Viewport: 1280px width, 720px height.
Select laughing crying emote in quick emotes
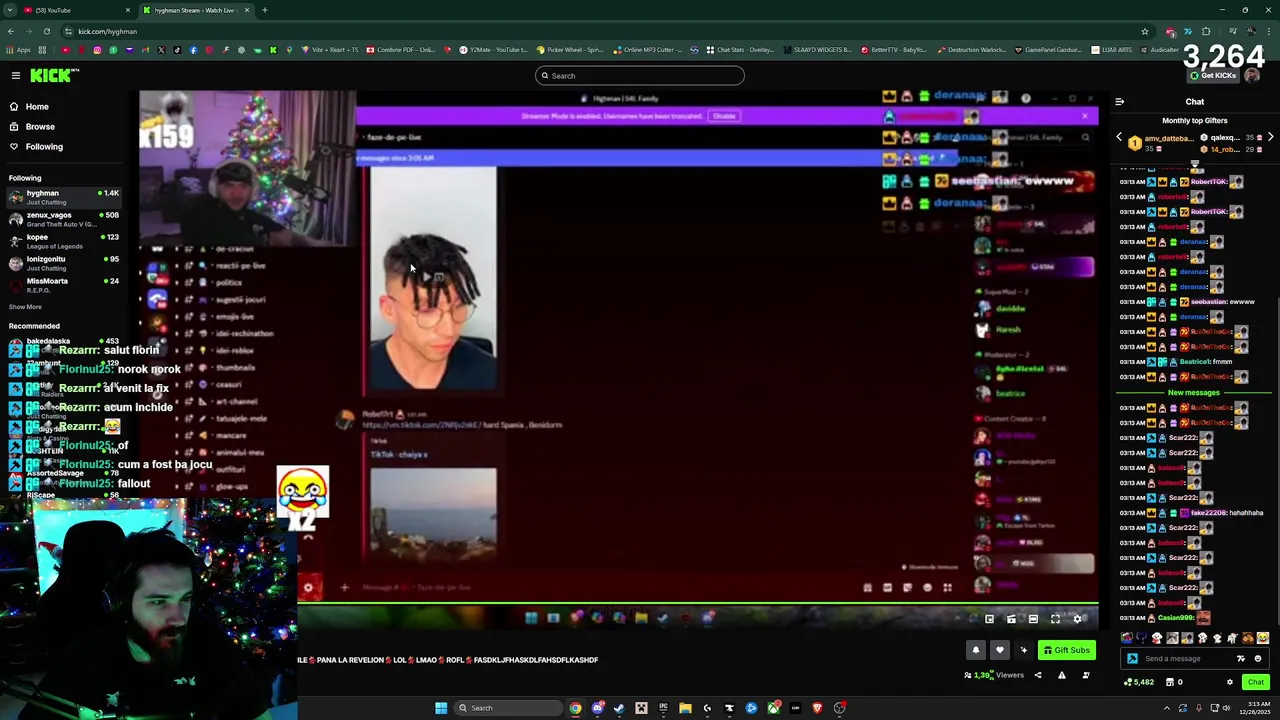(x=1263, y=638)
